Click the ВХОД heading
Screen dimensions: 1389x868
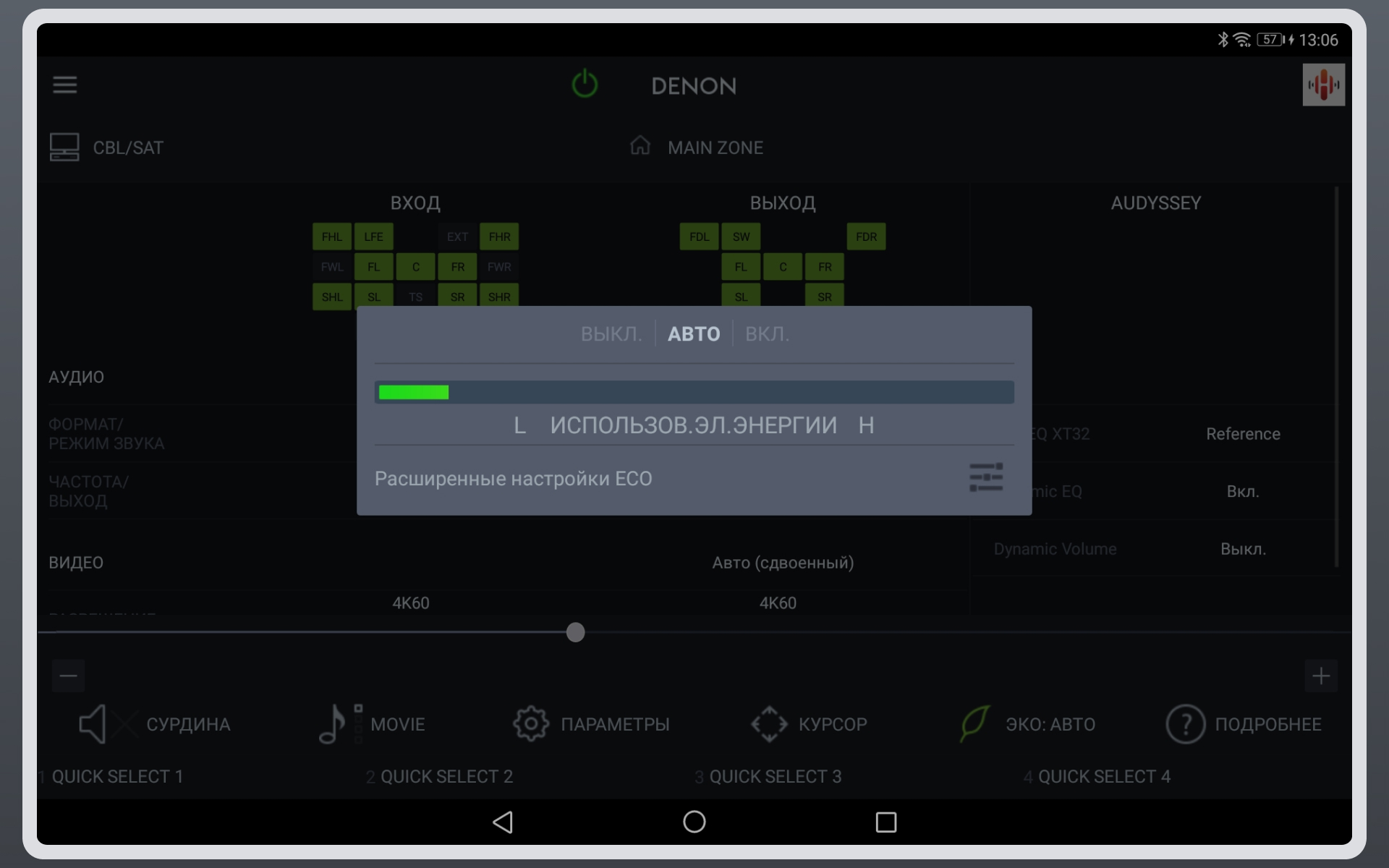tap(415, 203)
